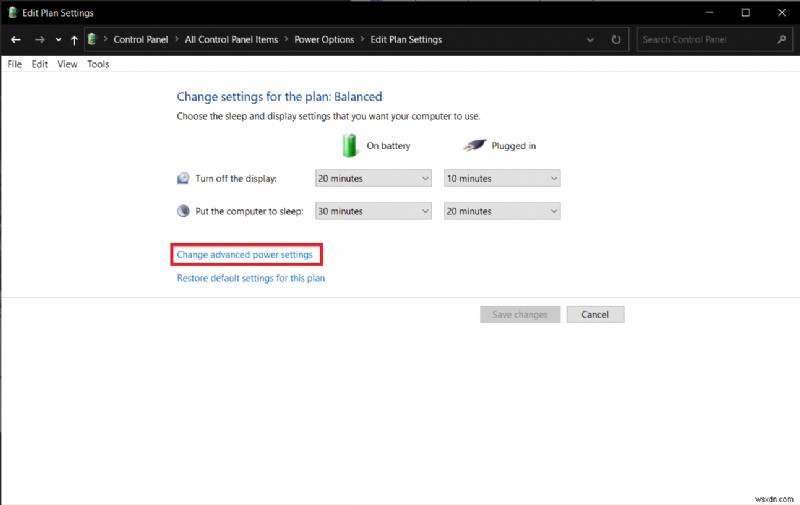Open the View menu
This screenshot has height=505, width=800.
click(67, 64)
